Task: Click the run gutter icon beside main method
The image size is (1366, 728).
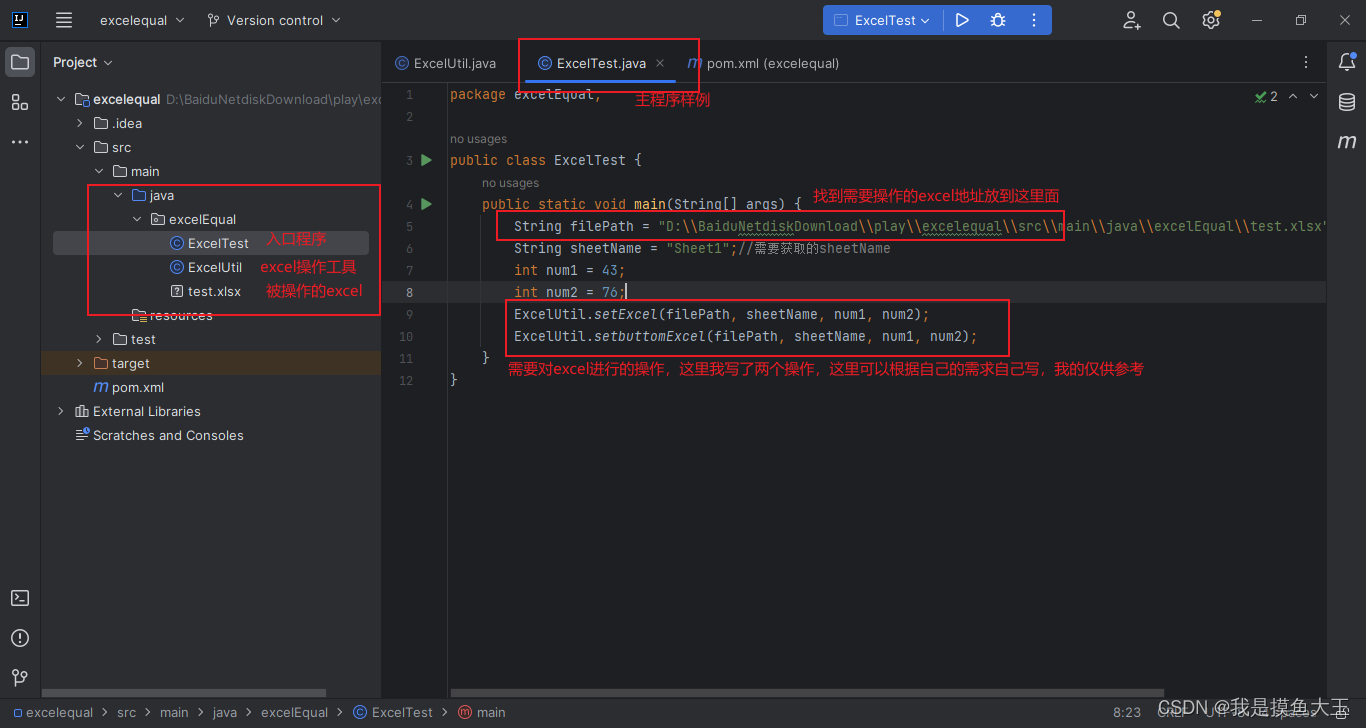Action: 426,203
